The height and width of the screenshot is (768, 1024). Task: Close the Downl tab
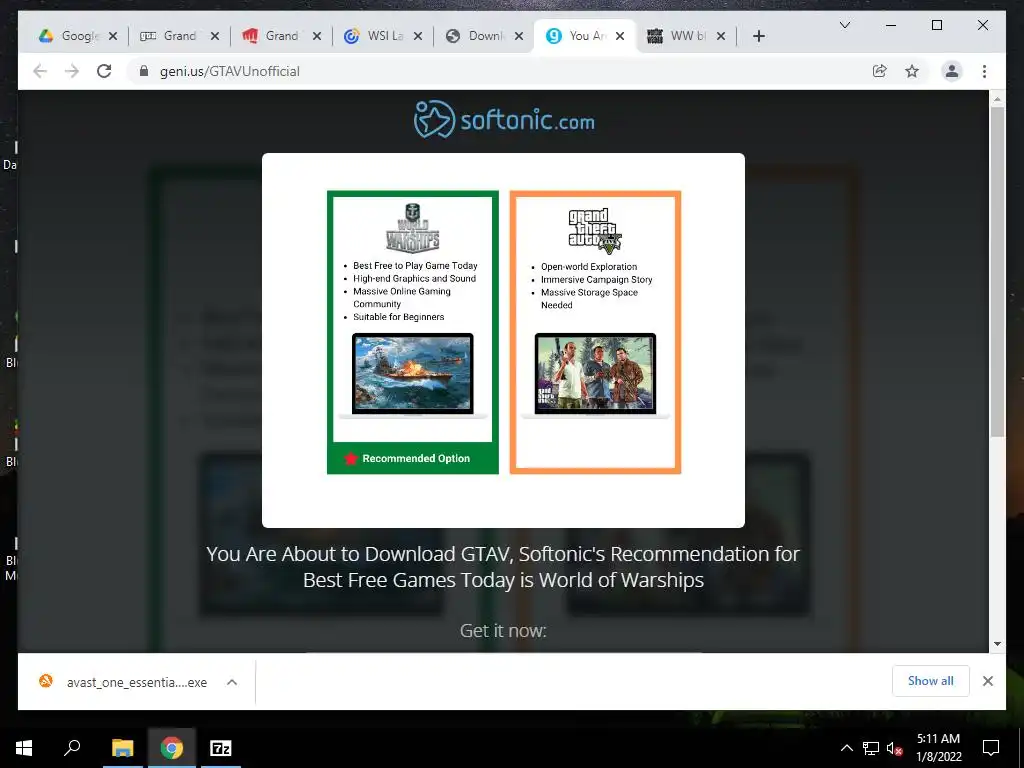[x=519, y=36]
